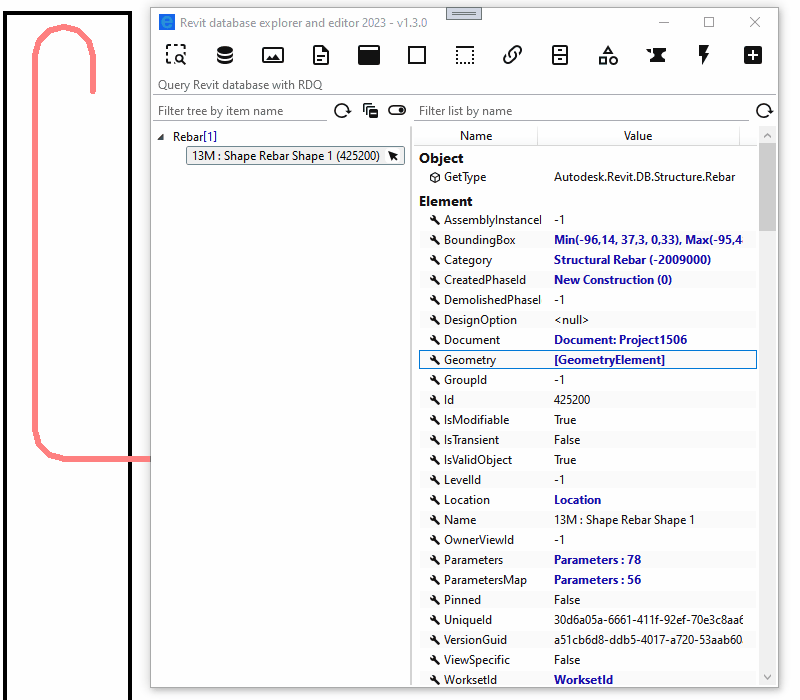Open the New Construction (0) phase link
Image resolution: width=800 pixels, height=700 pixels.
coord(613,280)
